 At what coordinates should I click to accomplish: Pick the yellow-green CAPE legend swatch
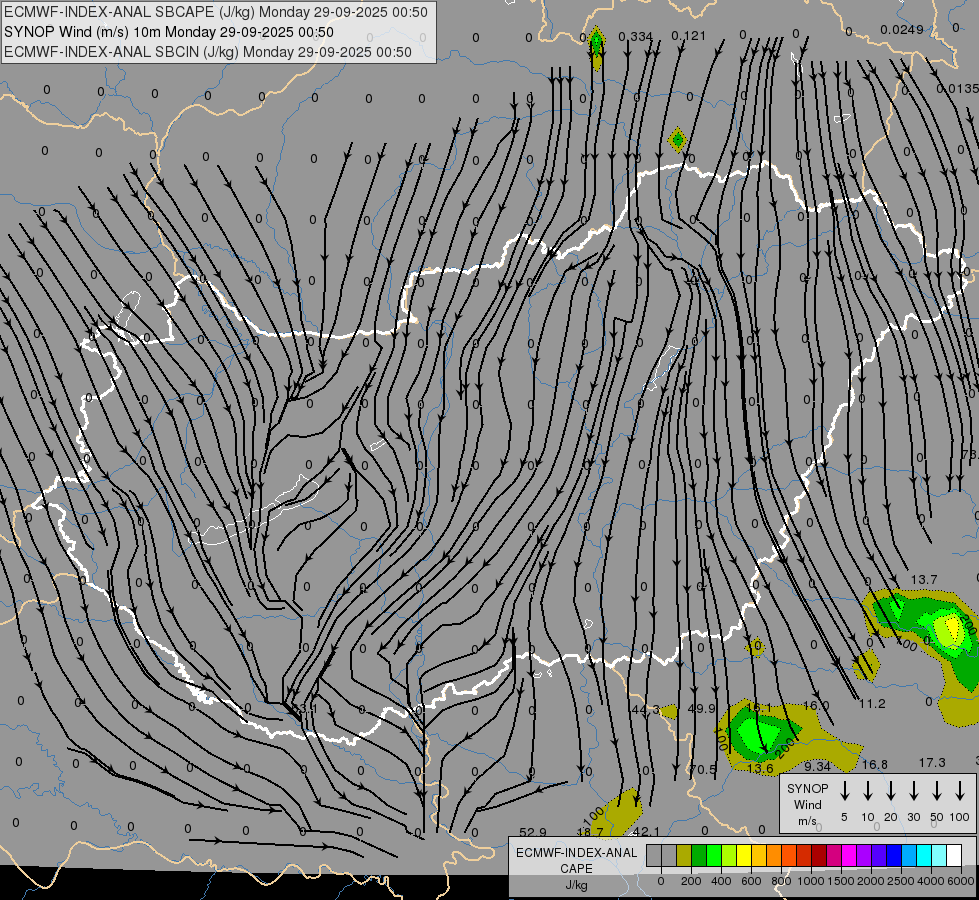pos(729,855)
